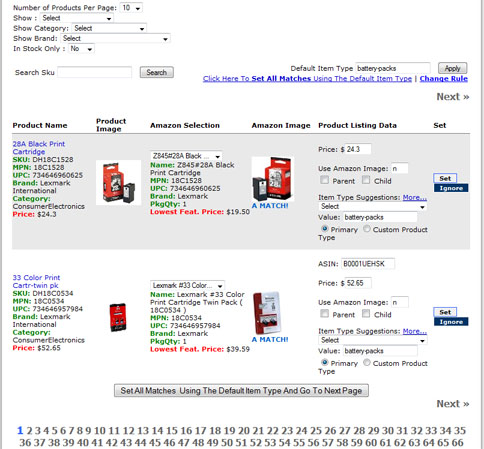
Task: Select current page 1 in pagination
Action: (20, 431)
